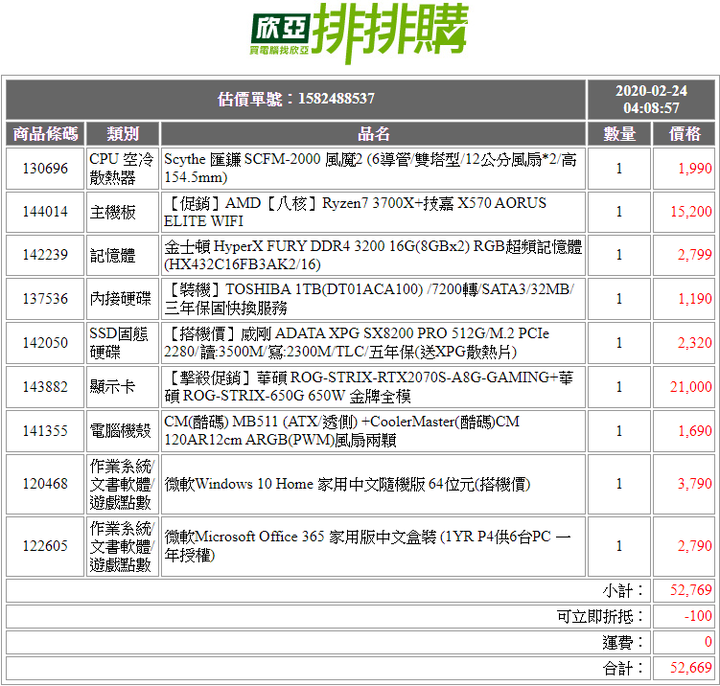Select Microsoft Office 365 product name
720x686 pixels.
click(x=367, y=546)
